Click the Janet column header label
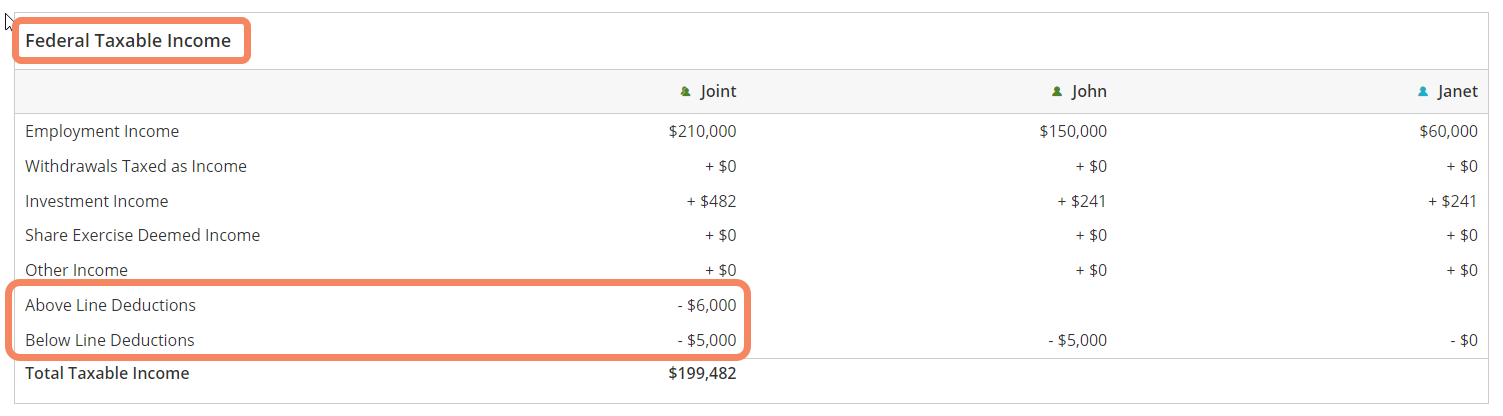 1457,91
